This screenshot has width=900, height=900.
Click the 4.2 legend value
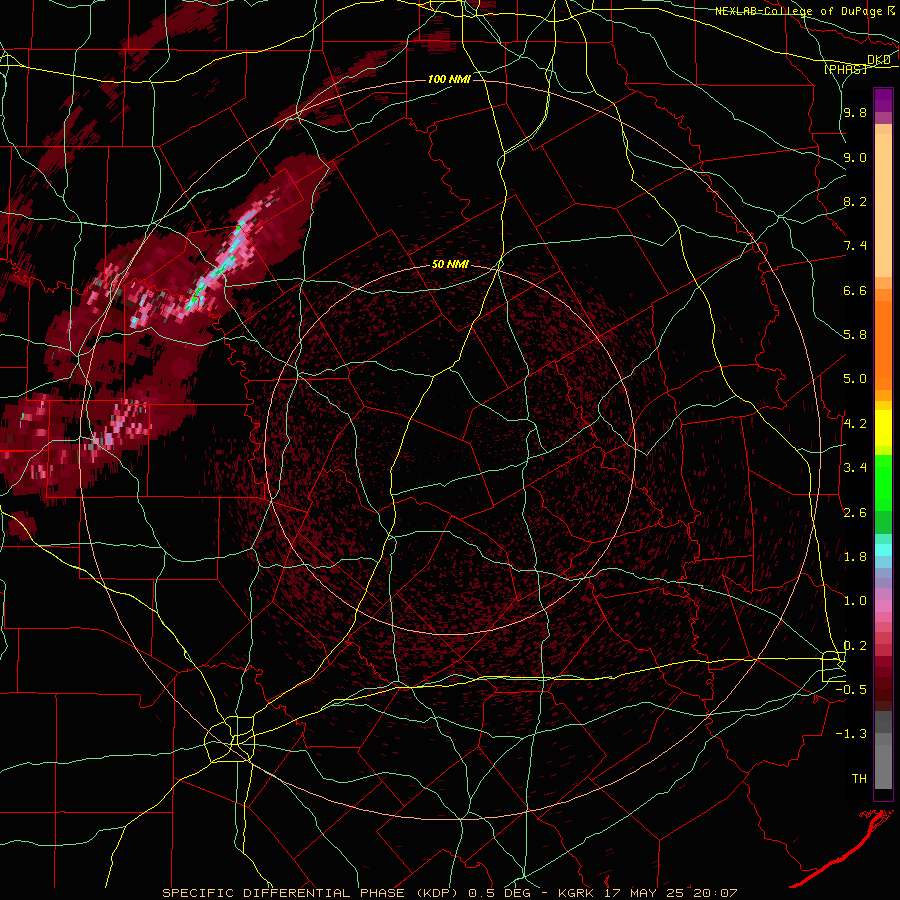pyautogui.click(x=855, y=424)
